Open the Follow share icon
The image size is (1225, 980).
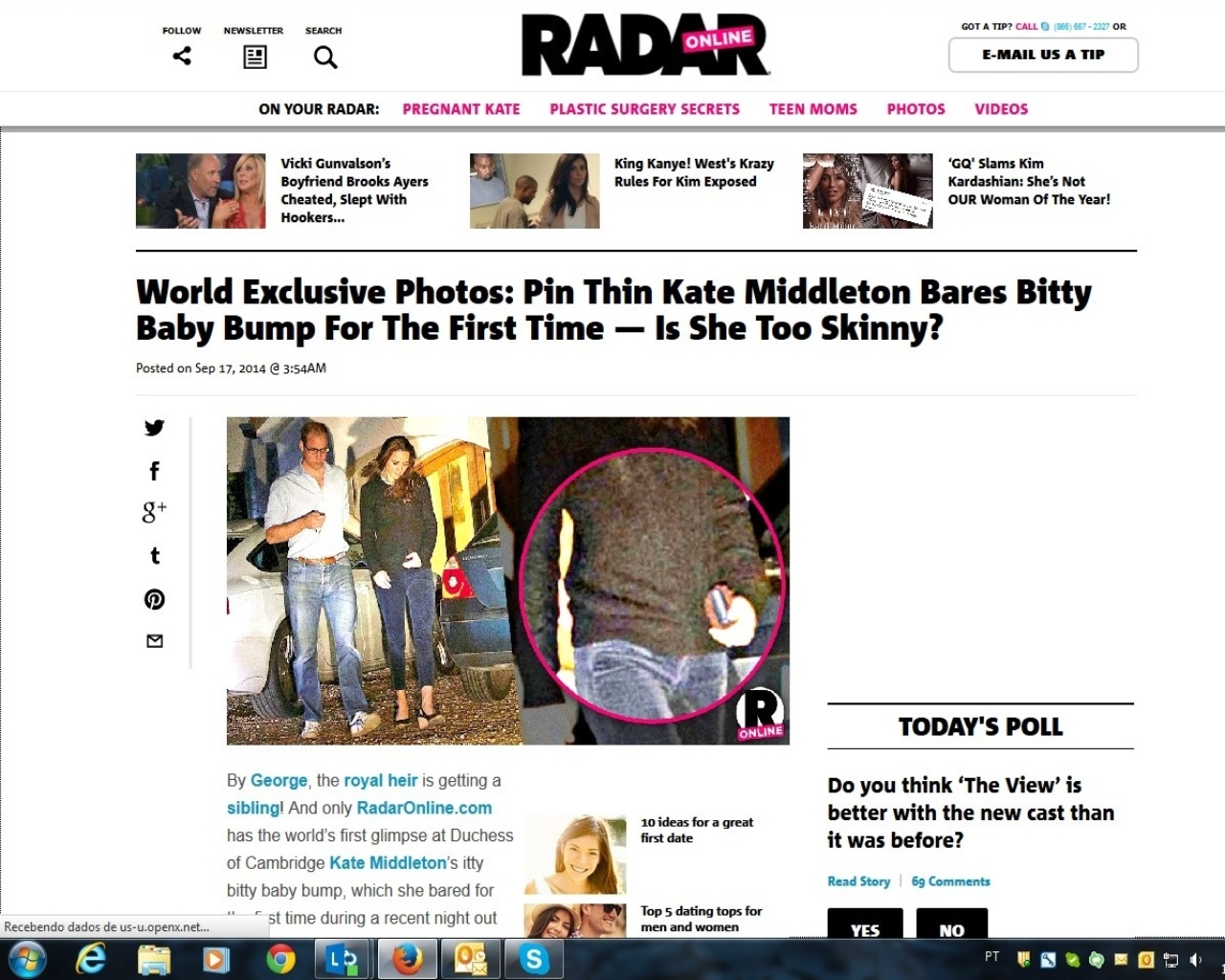[182, 56]
